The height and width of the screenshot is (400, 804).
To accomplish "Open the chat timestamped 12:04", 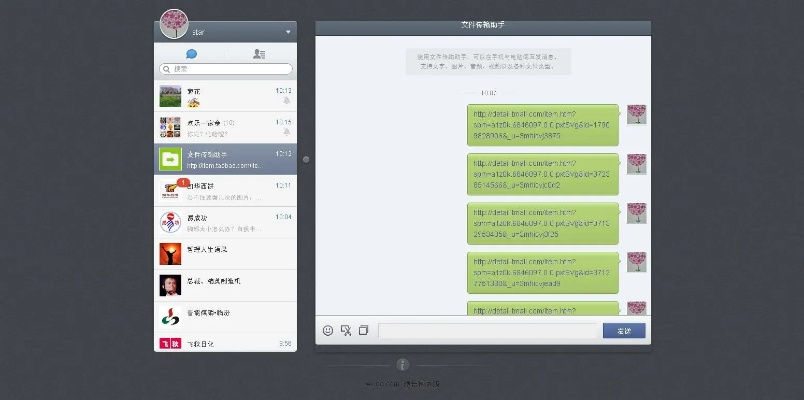I will click(225, 221).
